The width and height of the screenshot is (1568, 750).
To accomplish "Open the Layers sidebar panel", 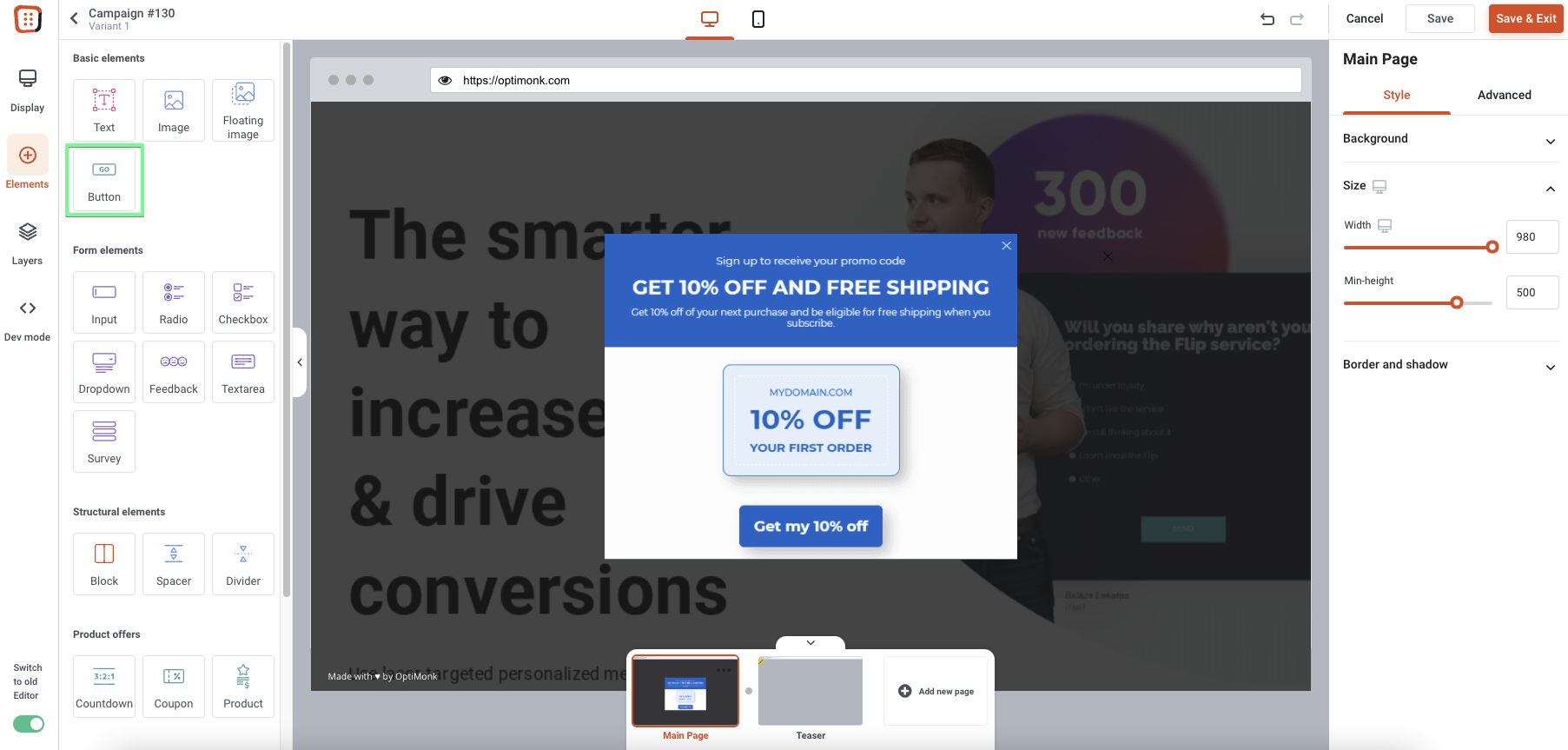I will tap(28, 243).
